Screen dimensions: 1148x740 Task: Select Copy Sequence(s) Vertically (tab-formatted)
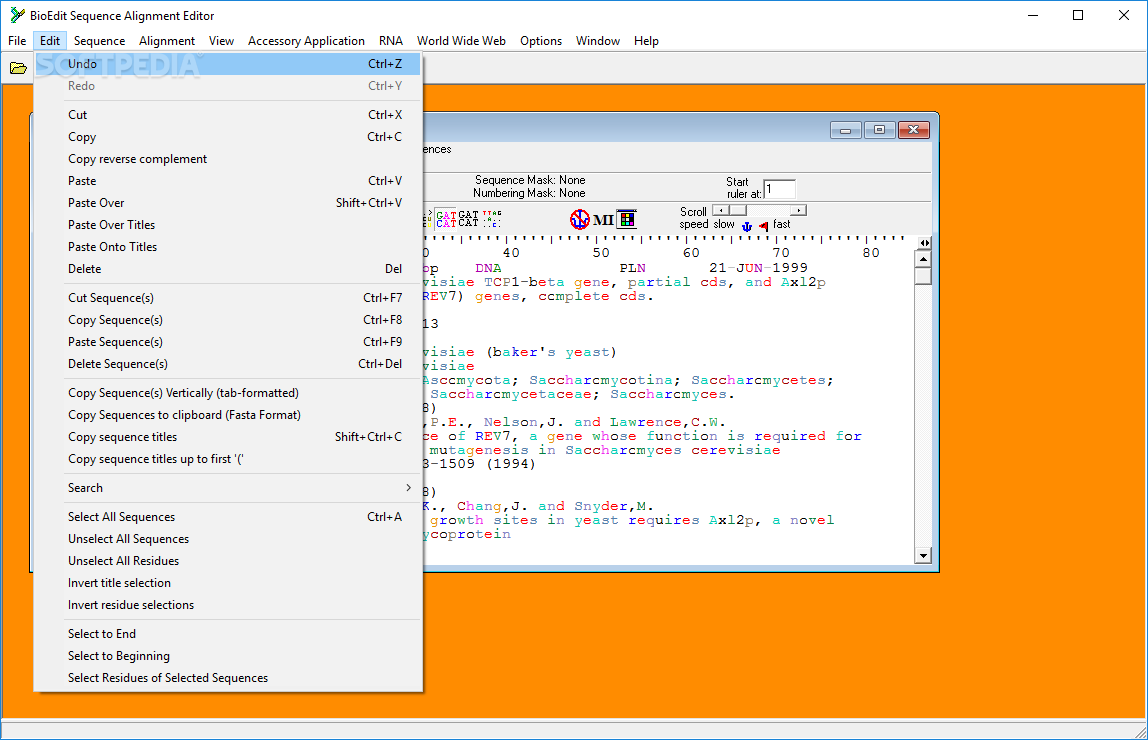click(x=228, y=393)
